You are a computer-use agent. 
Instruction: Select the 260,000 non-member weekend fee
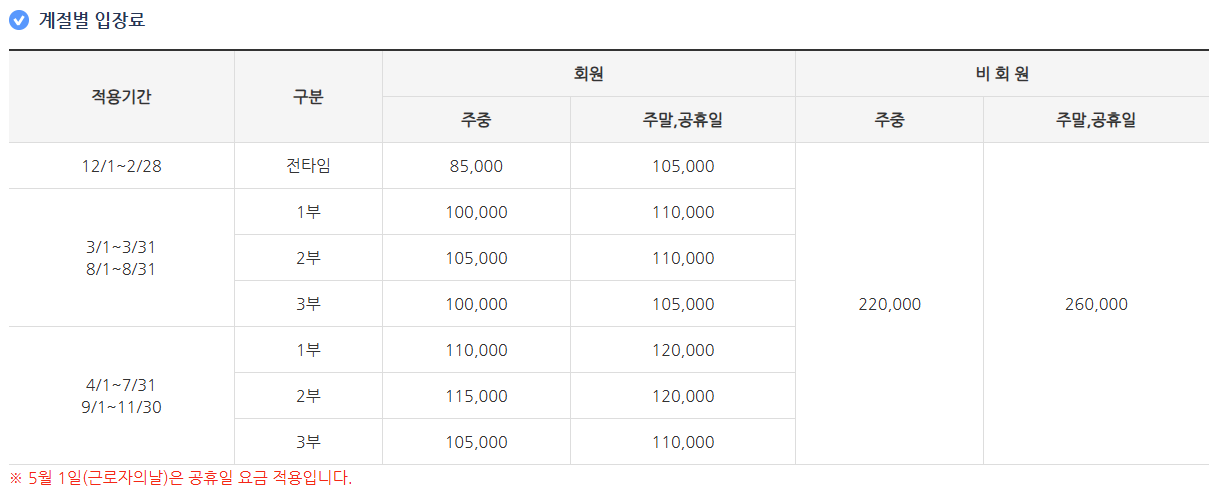(x=1096, y=304)
